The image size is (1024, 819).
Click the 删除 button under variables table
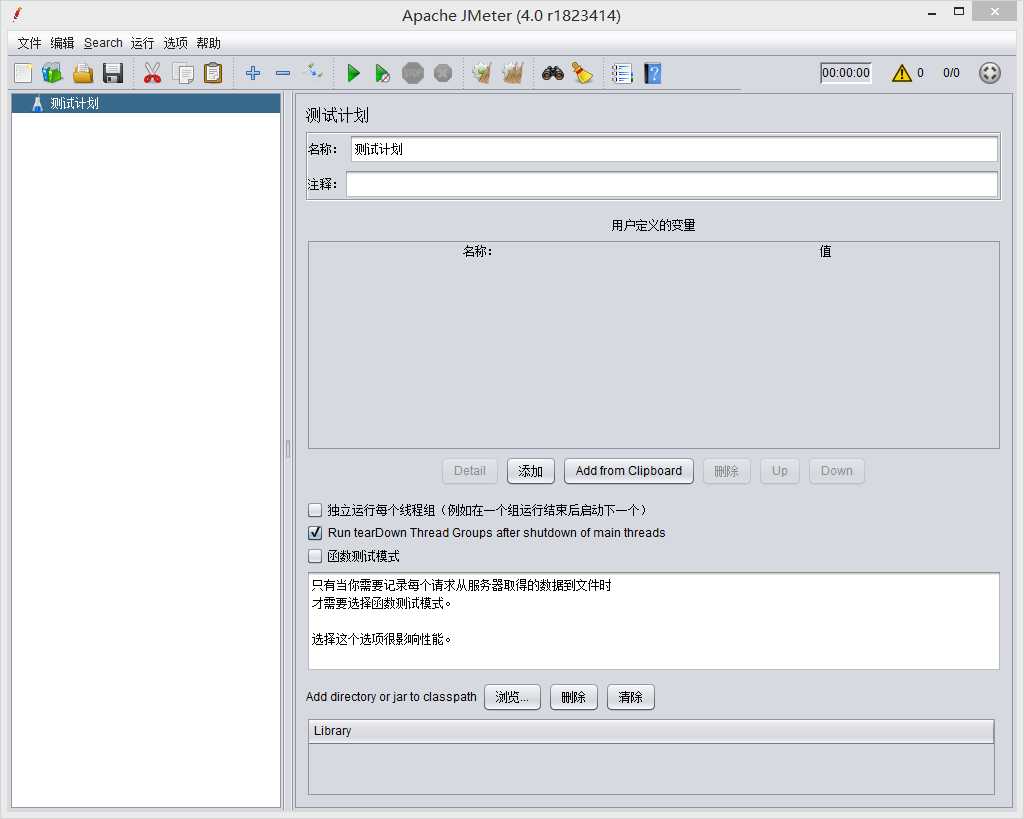[726, 471]
